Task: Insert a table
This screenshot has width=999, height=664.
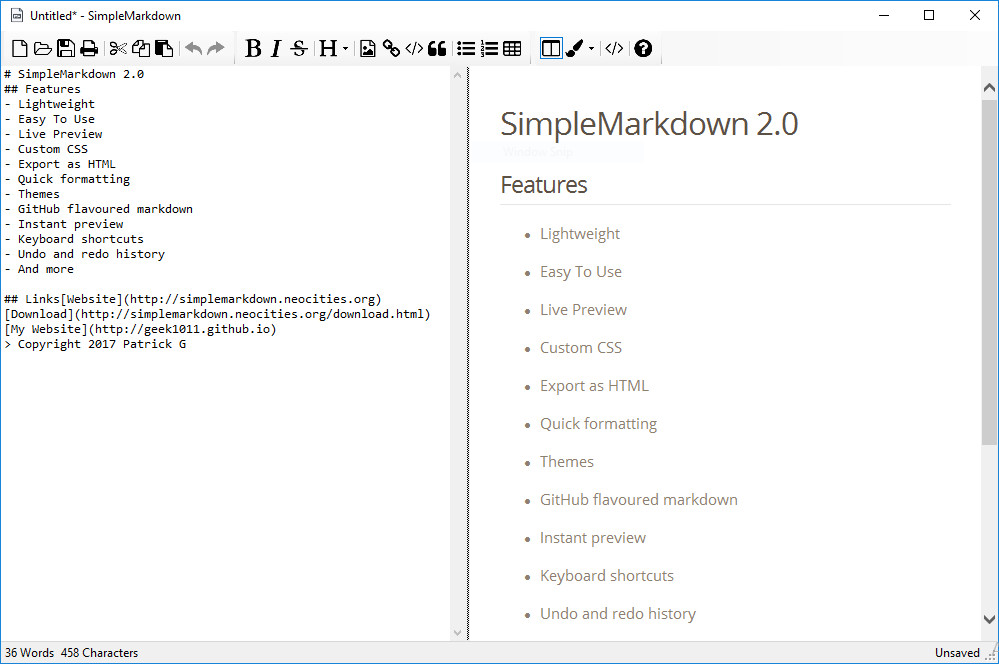Action: pos(512,48)
